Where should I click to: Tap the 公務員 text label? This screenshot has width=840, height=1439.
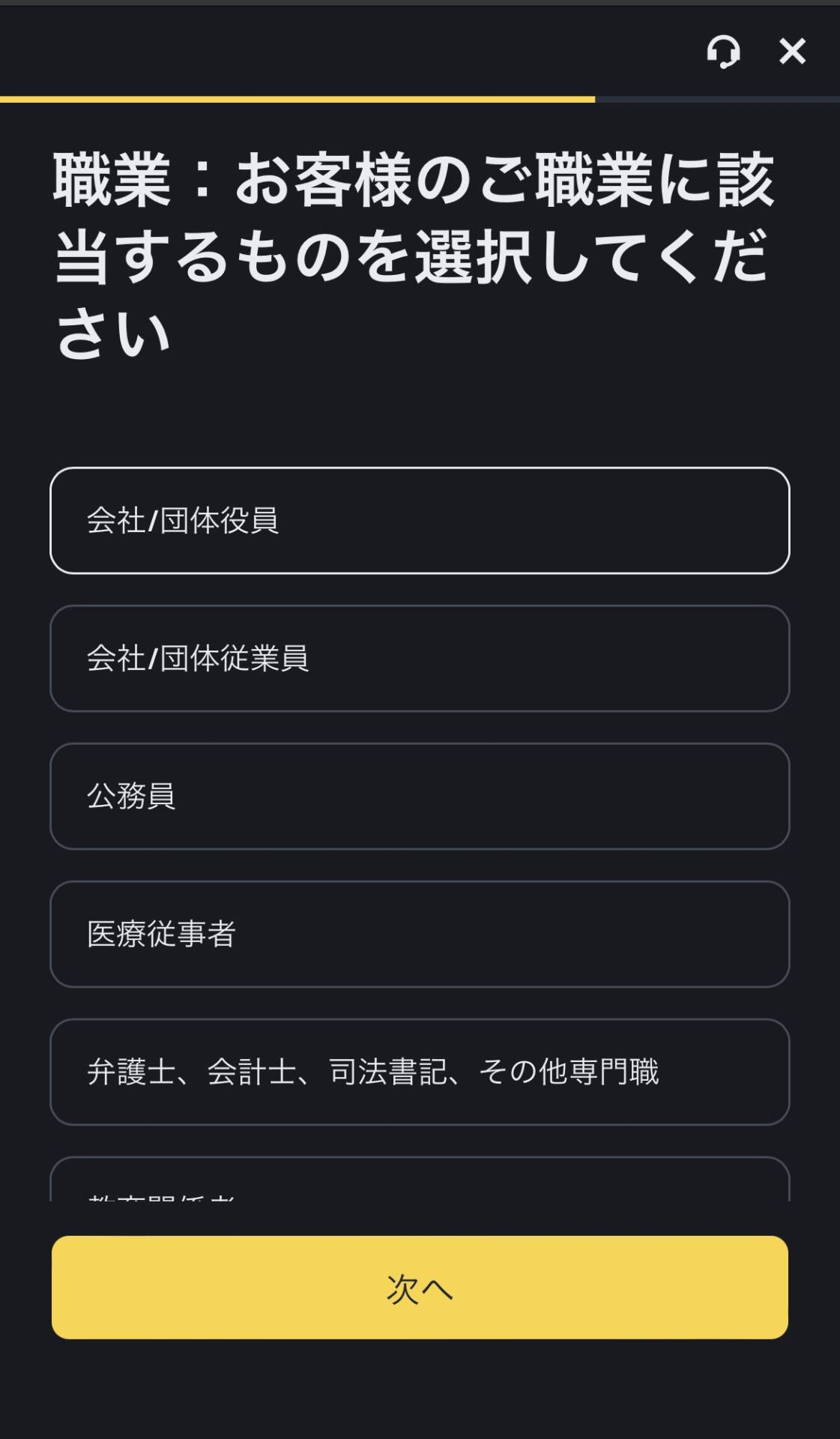131,796
